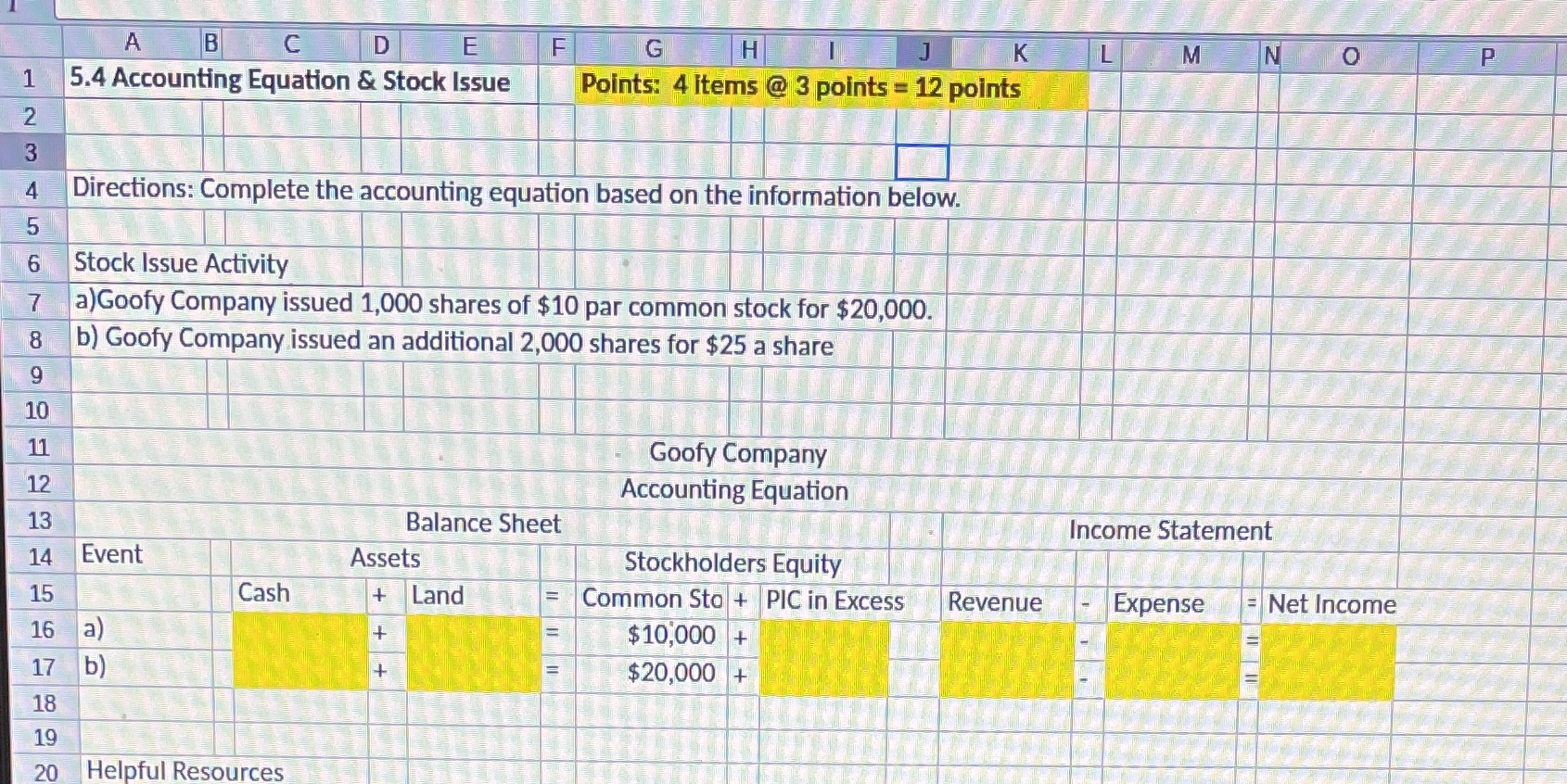The height and width of the screenshot is (784, 1567).
Task: Click the 'Assets' label
Action: (385, 558)
